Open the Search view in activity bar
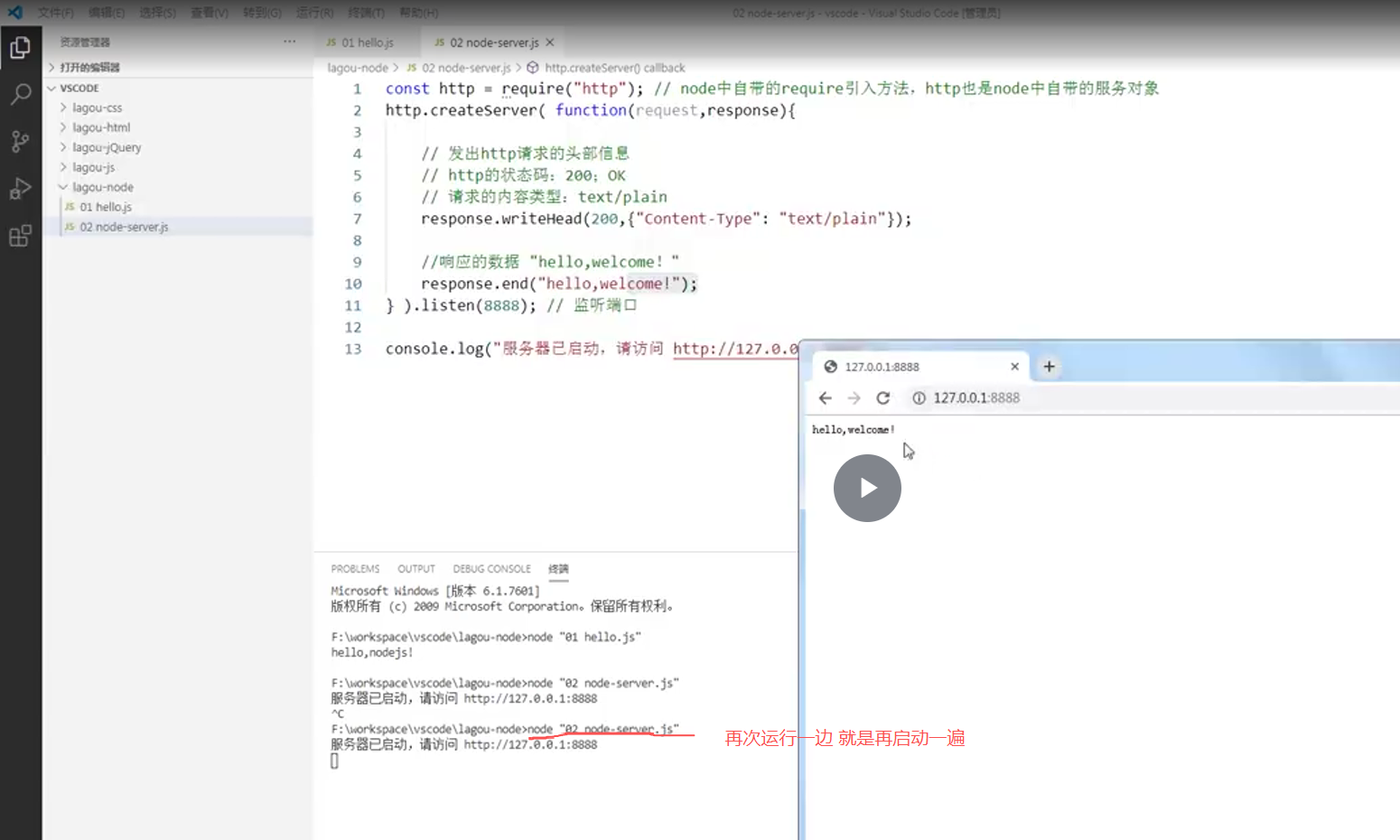This screenshot has width=1400, height=840. click(20, 95)
